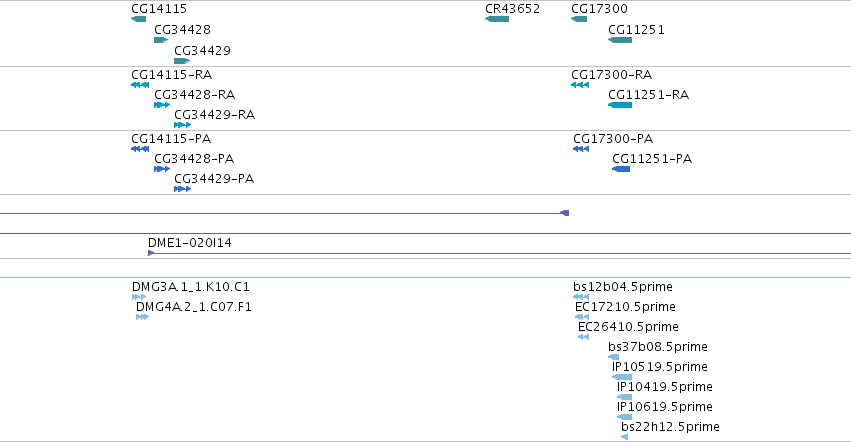Select the IP10619.5prime EST glyph
Image resolution: width=851 pixels, height=442 pixels.
pyautogui.click(x=624, y=417)
